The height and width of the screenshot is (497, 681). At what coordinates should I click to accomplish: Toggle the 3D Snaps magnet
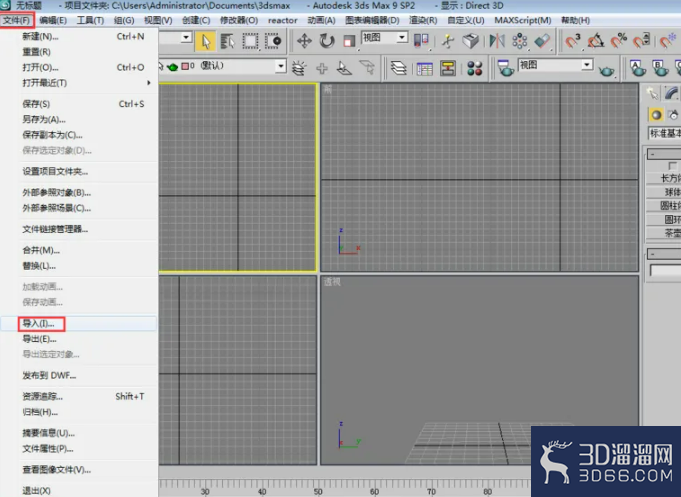[x=572, y=41]
